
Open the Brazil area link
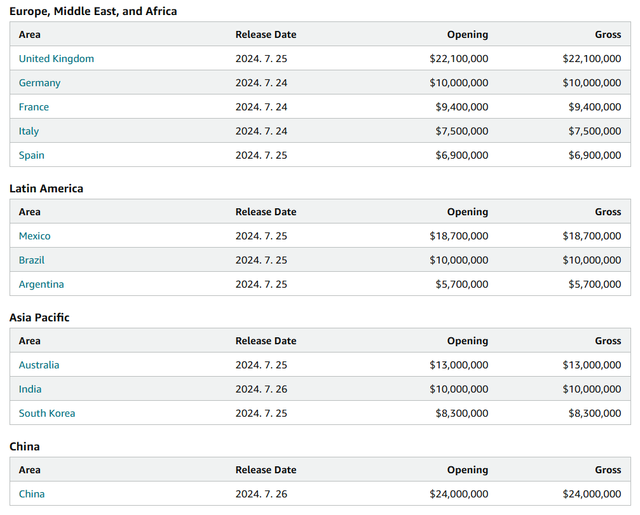pos(31,260)
